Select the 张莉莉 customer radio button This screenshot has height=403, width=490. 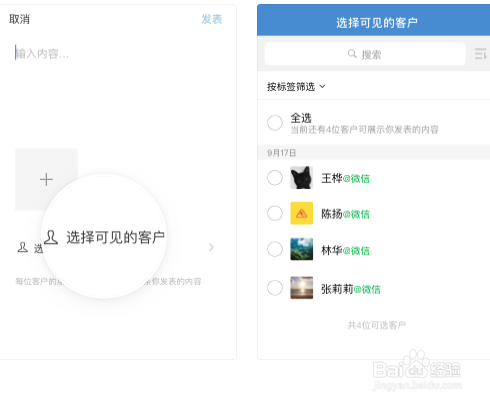[275, 288]
